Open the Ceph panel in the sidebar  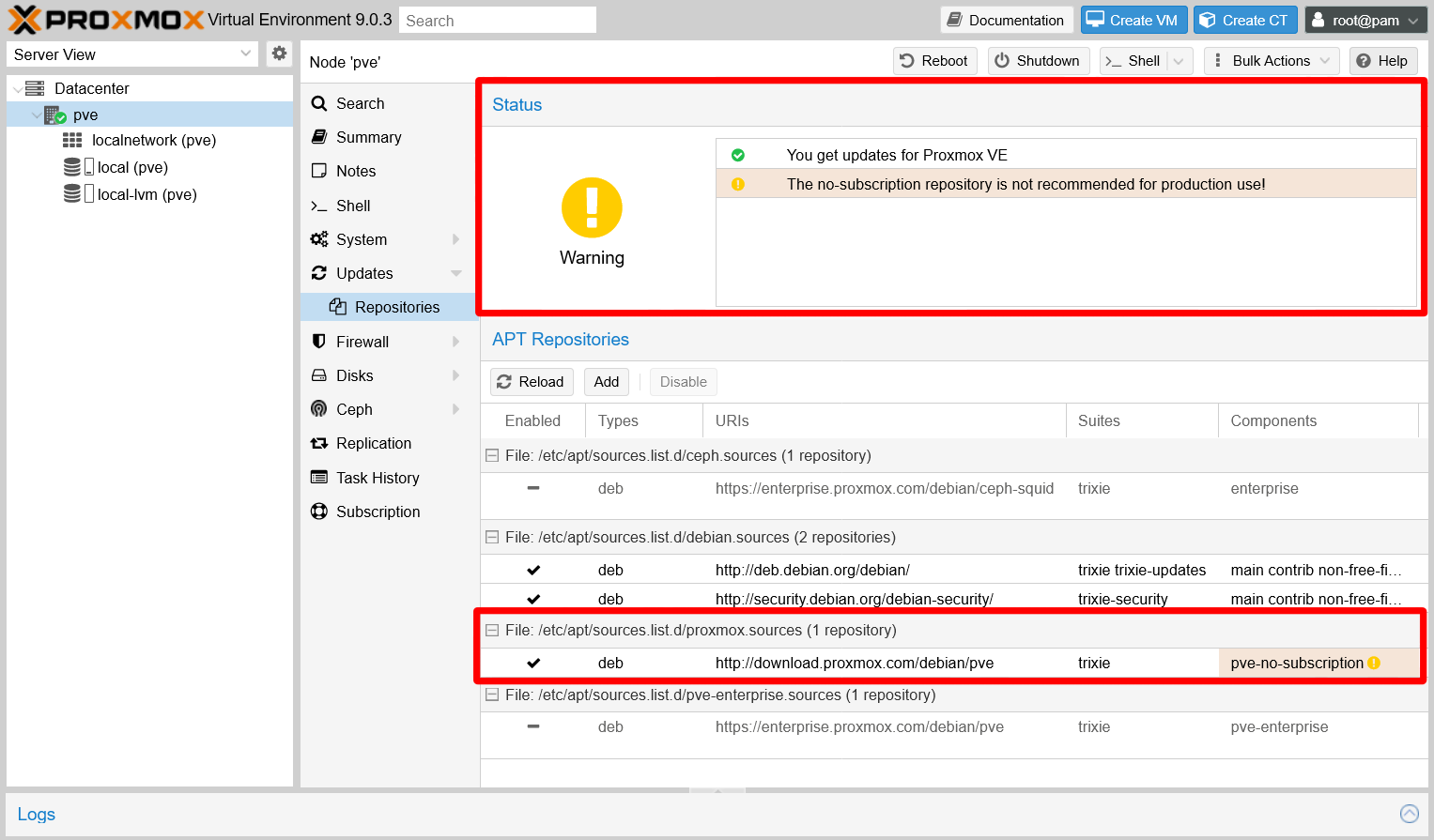point(319,409)
